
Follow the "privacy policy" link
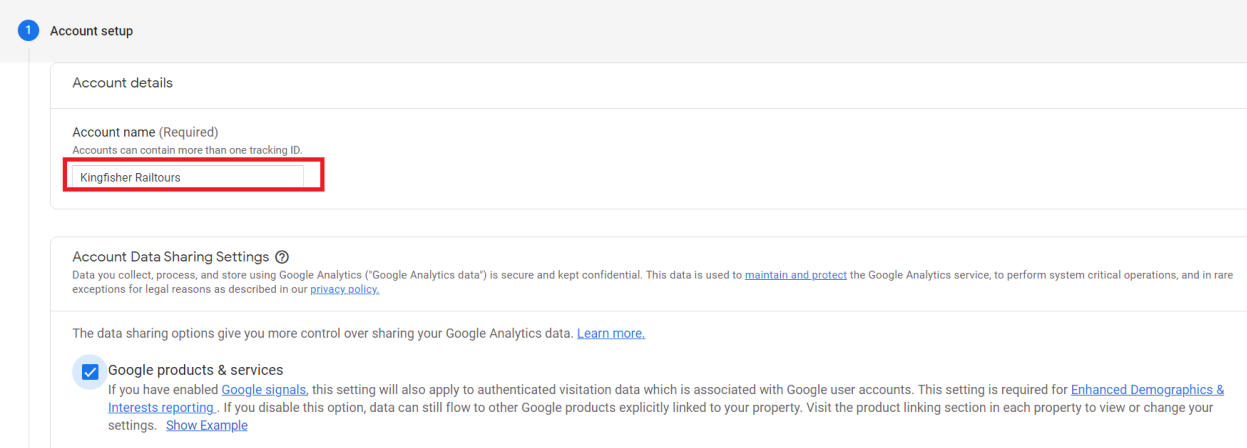344,290
